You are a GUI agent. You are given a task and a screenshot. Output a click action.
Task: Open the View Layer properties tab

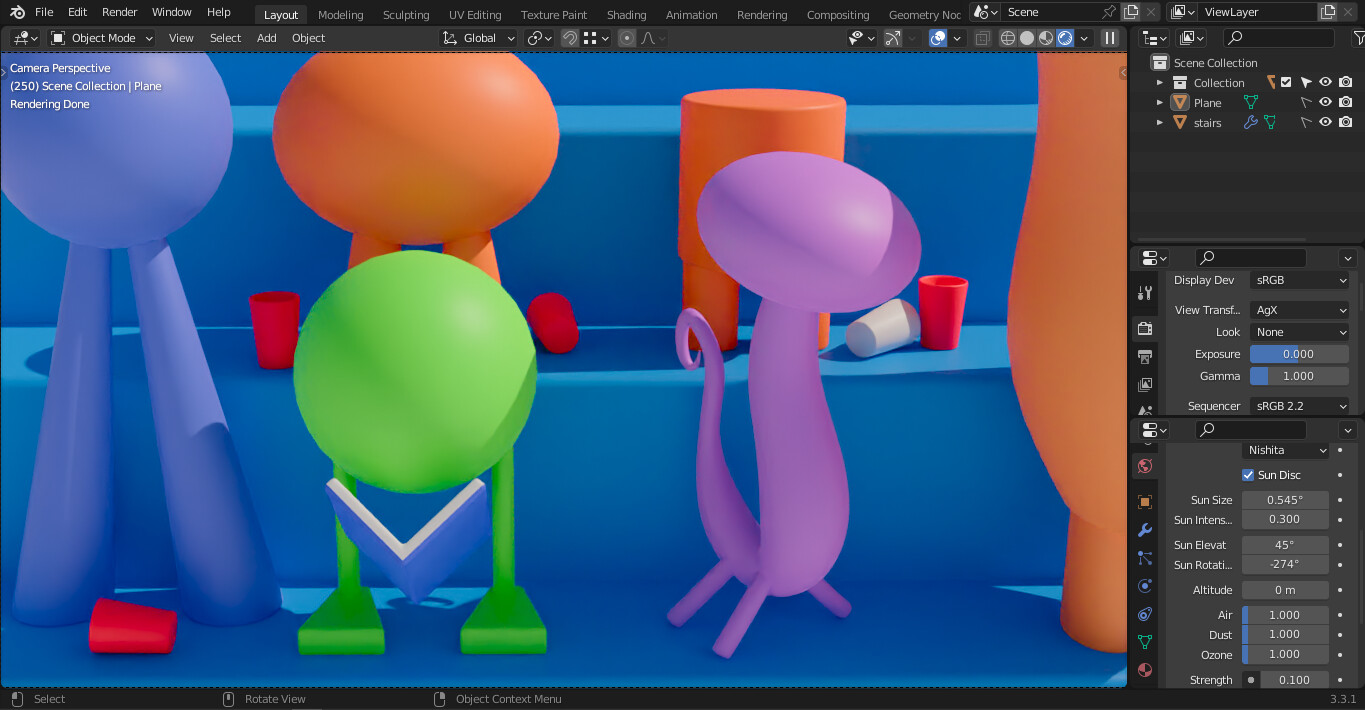coord(1145,384)
